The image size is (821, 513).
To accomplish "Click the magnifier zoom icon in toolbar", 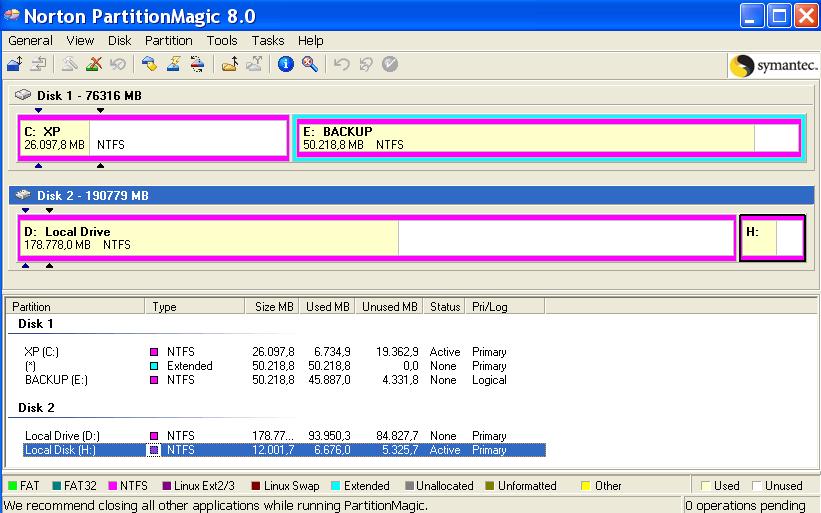I will [x=310, y=64].
